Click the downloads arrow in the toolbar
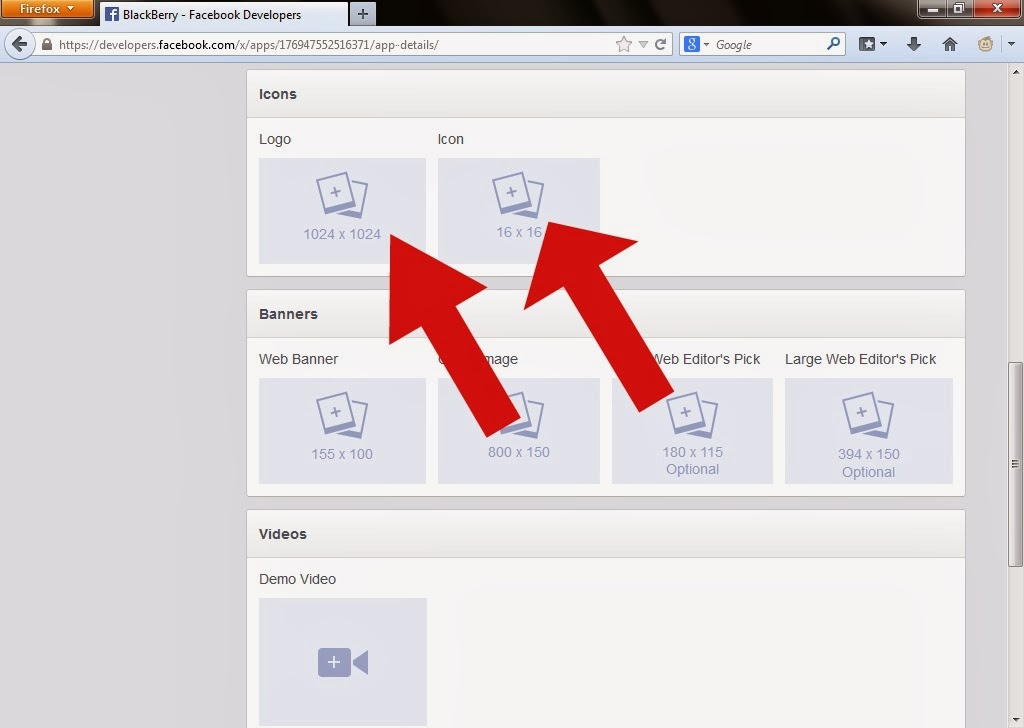Image resolution: width=1024 pixels, height=728 pixels. [913, 44]
